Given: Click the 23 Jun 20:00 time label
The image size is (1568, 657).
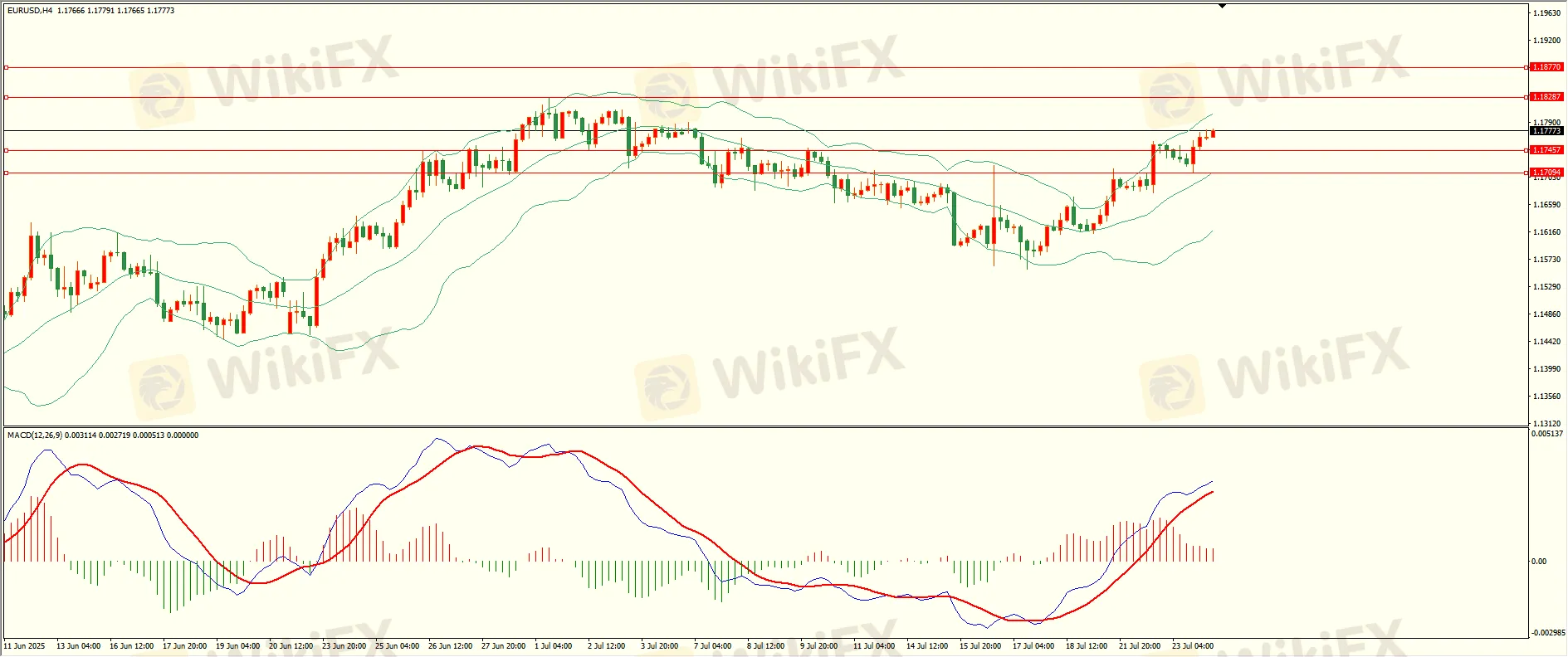Looking at the screenshot, I should point(344,645).
